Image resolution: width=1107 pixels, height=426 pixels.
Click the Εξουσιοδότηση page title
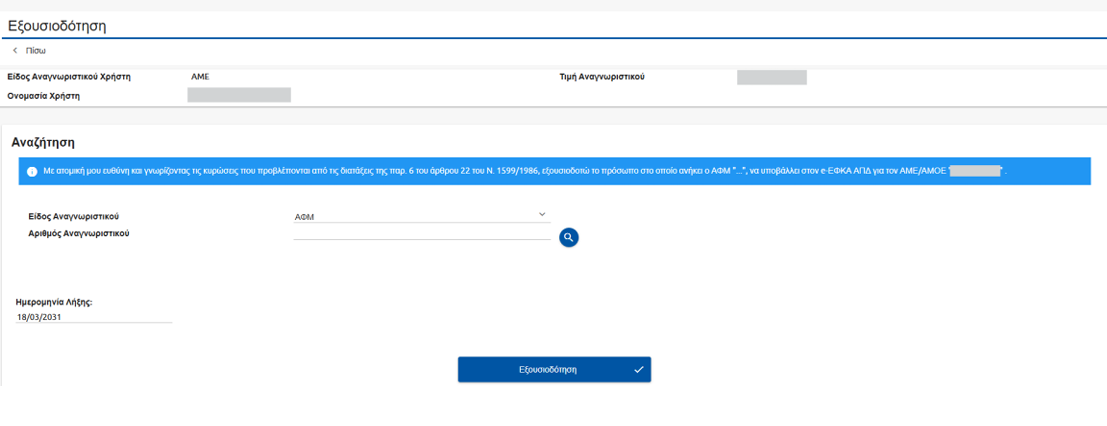[57, 26]
